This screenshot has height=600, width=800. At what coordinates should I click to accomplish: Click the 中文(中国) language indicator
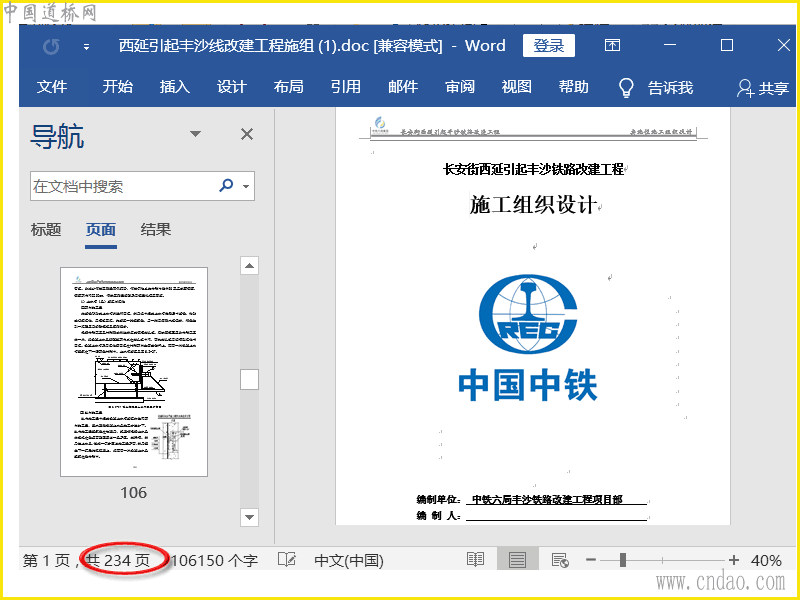click(x=349, y=561)
